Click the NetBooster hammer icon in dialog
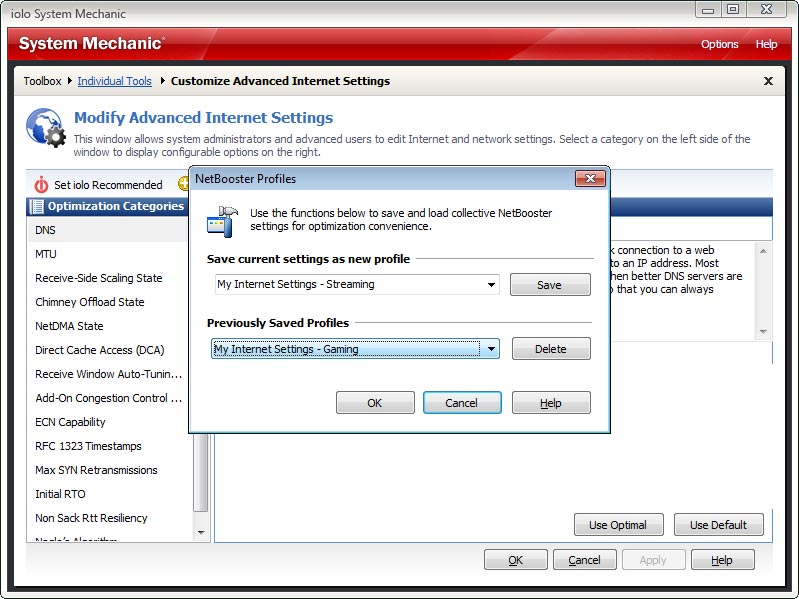799x599 pixels. click(x=223, y=222)
